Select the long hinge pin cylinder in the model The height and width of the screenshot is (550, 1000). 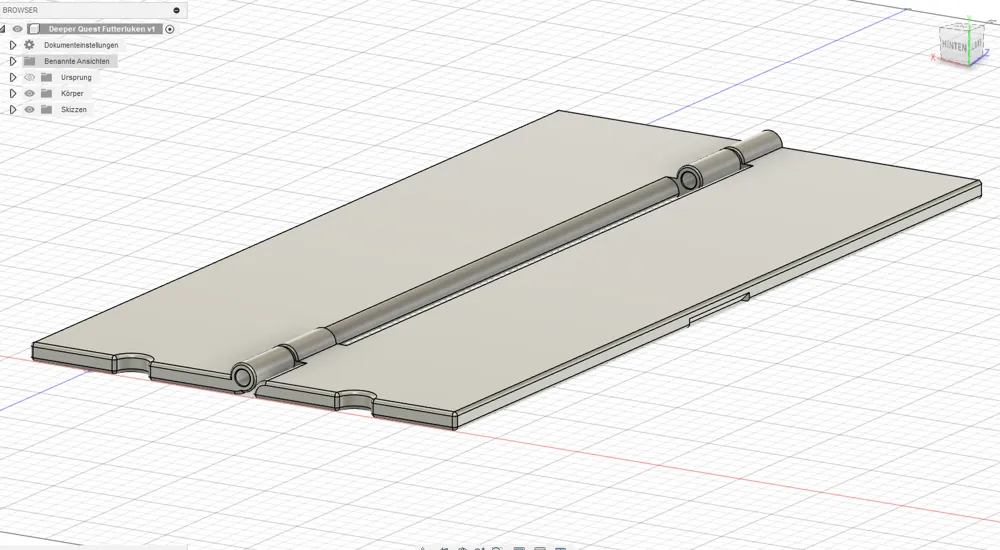(x=504, y=255)
